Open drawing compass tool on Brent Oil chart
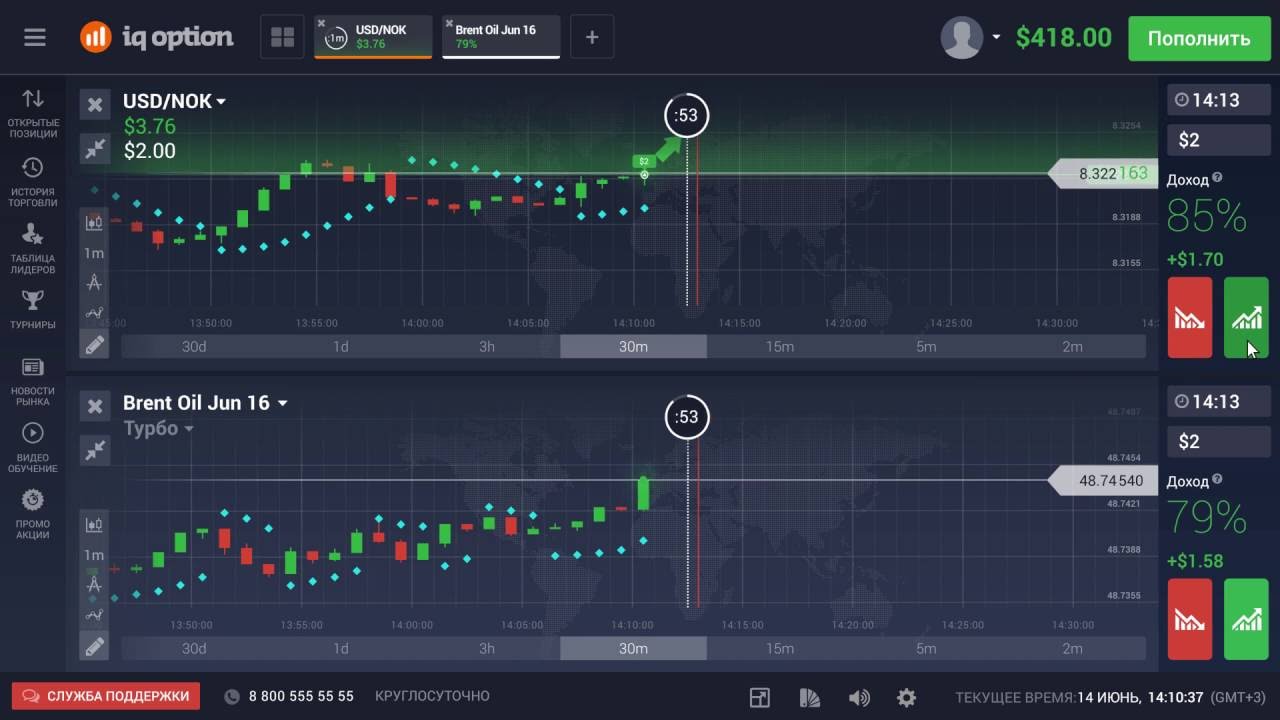Viewport: 1280px width, 720px height. tap(94, 584)
